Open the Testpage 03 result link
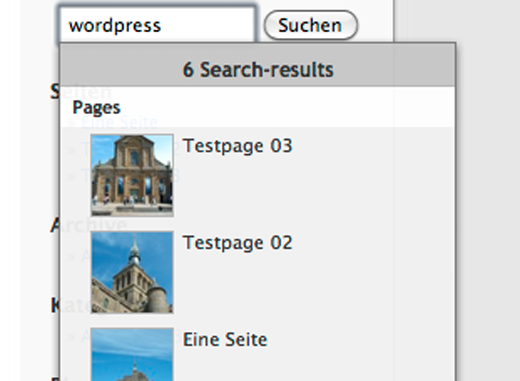This screenshot has height=381, width=520. [x=237, y=146]
